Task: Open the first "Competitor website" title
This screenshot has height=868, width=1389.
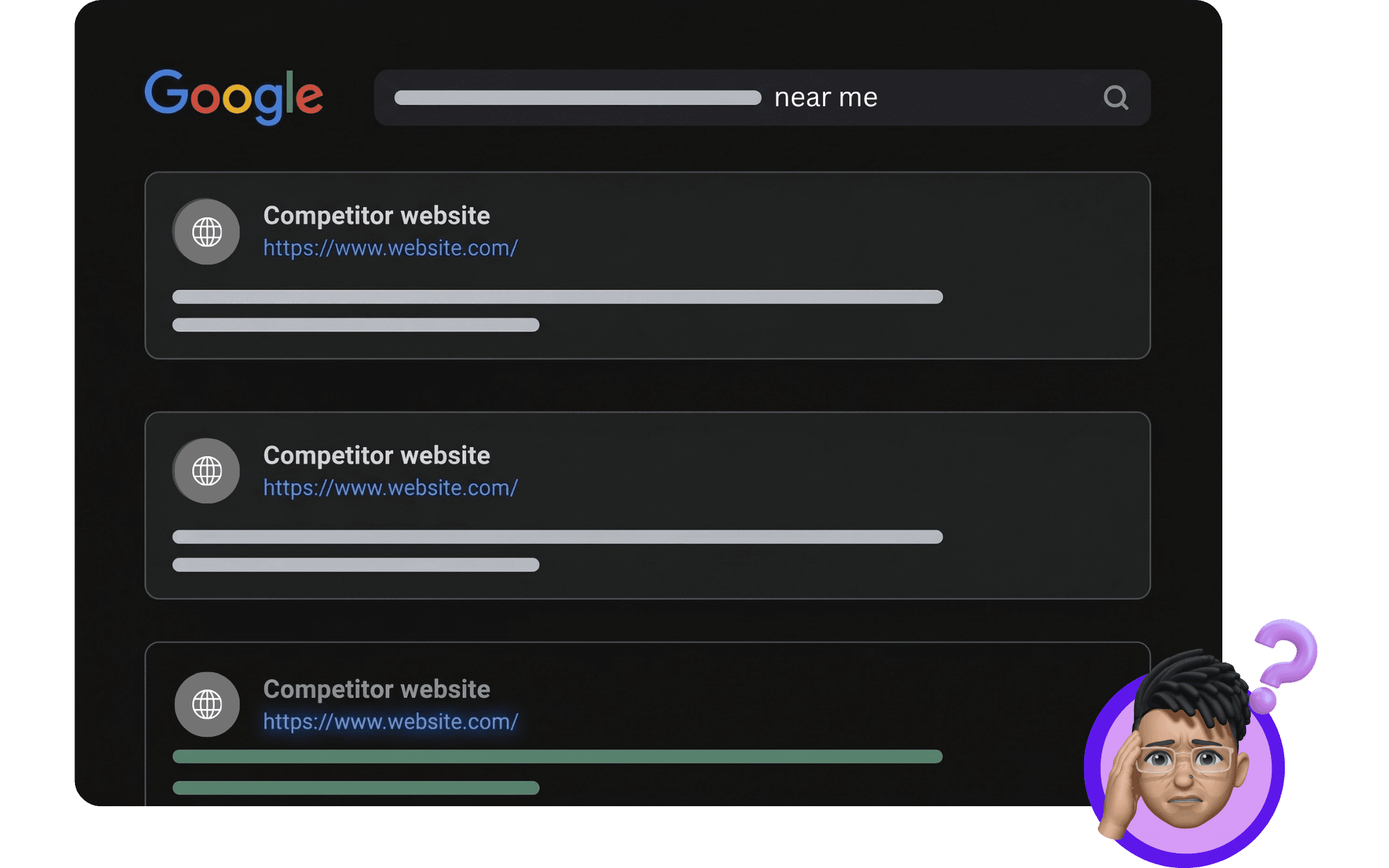Action: 376,216
